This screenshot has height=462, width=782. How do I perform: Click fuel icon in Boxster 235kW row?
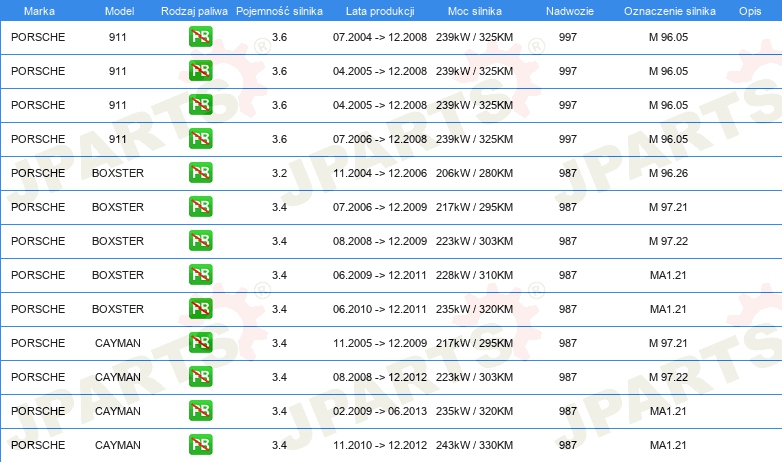coord(200,308)
